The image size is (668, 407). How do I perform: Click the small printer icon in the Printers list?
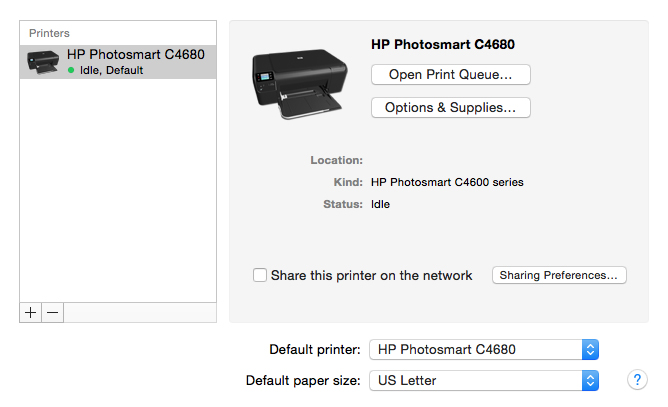(45, 62)
